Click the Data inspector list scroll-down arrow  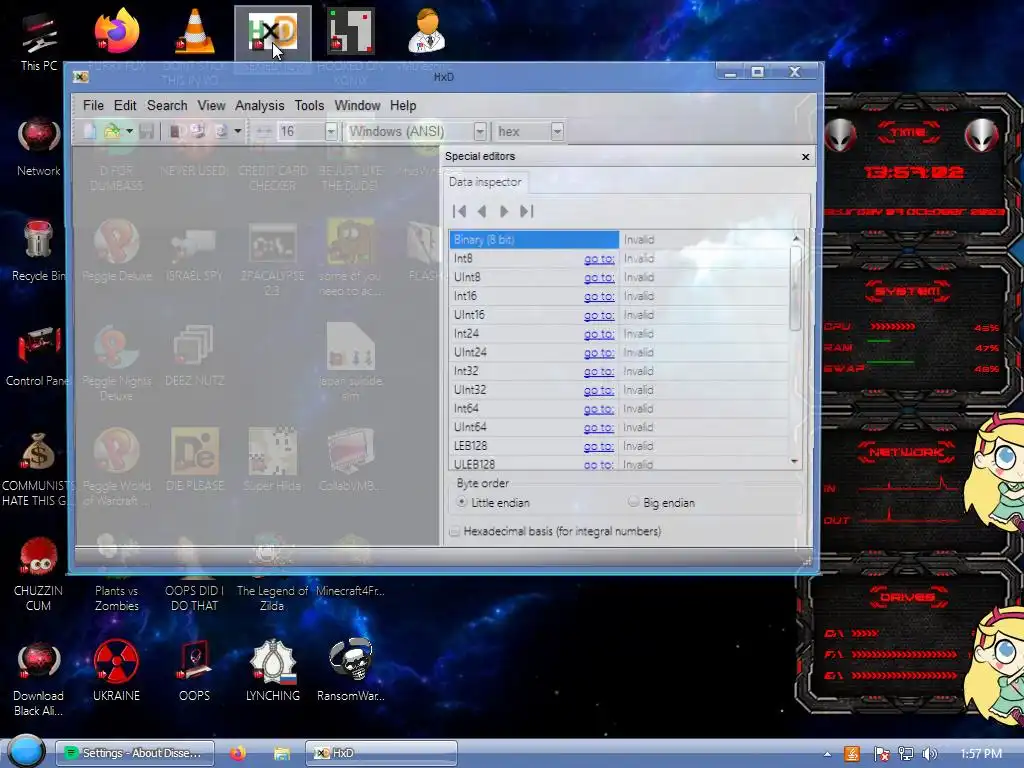pos(795,461)
